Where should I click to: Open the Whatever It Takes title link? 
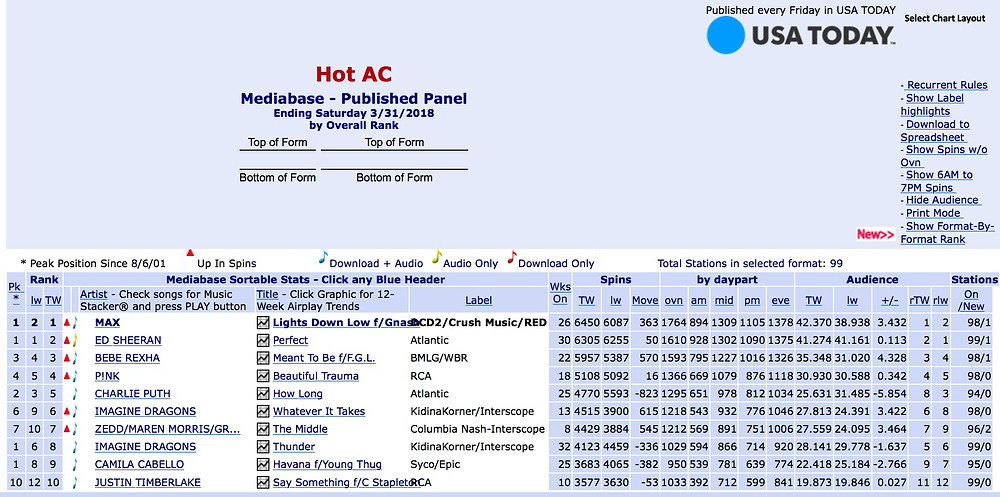pyautogui.click(x=319, y=412)
